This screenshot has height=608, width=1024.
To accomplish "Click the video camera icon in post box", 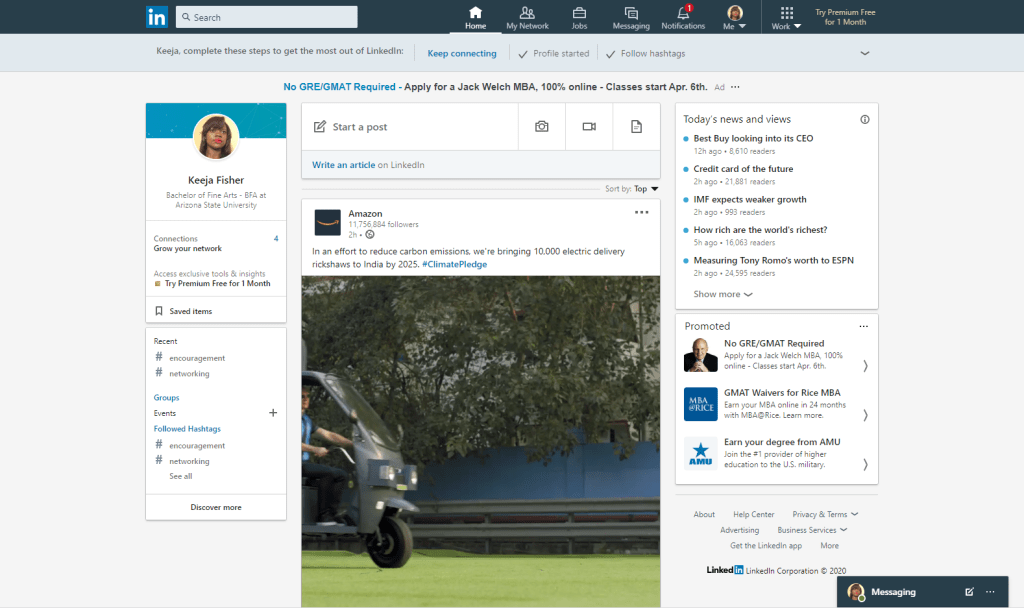I will coord(589,127).
